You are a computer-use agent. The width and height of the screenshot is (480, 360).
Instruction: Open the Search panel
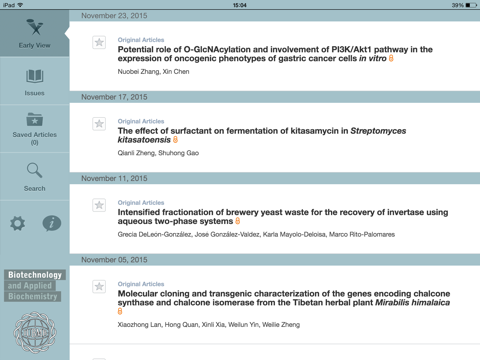coord(34,177)
